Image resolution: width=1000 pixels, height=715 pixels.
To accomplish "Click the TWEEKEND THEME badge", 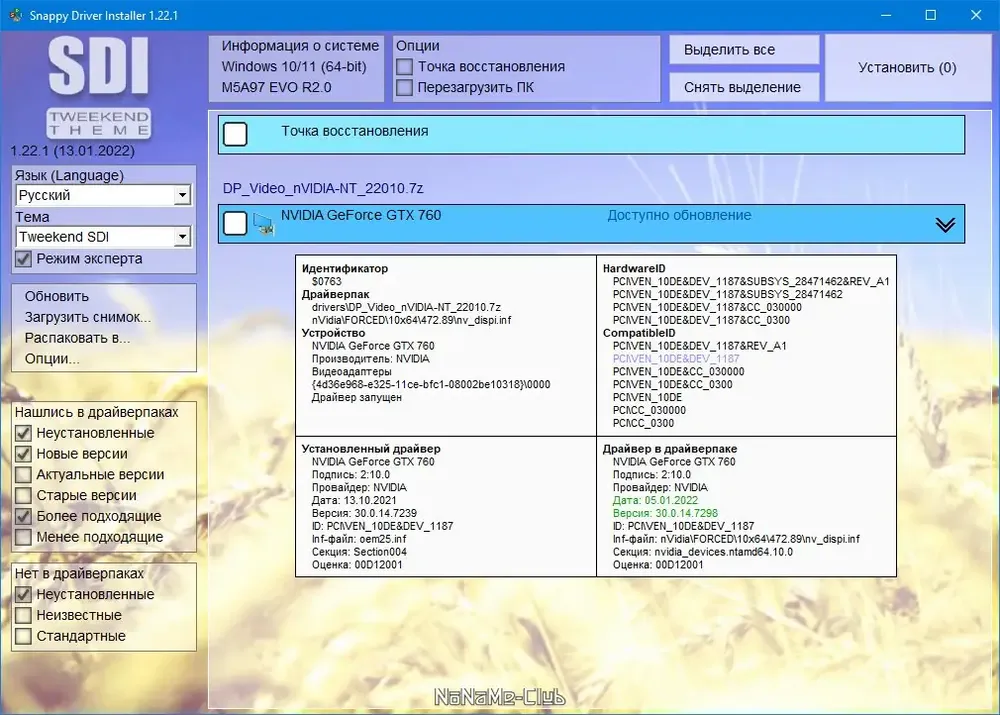I will pyautogui.click(x=99, y=123).
